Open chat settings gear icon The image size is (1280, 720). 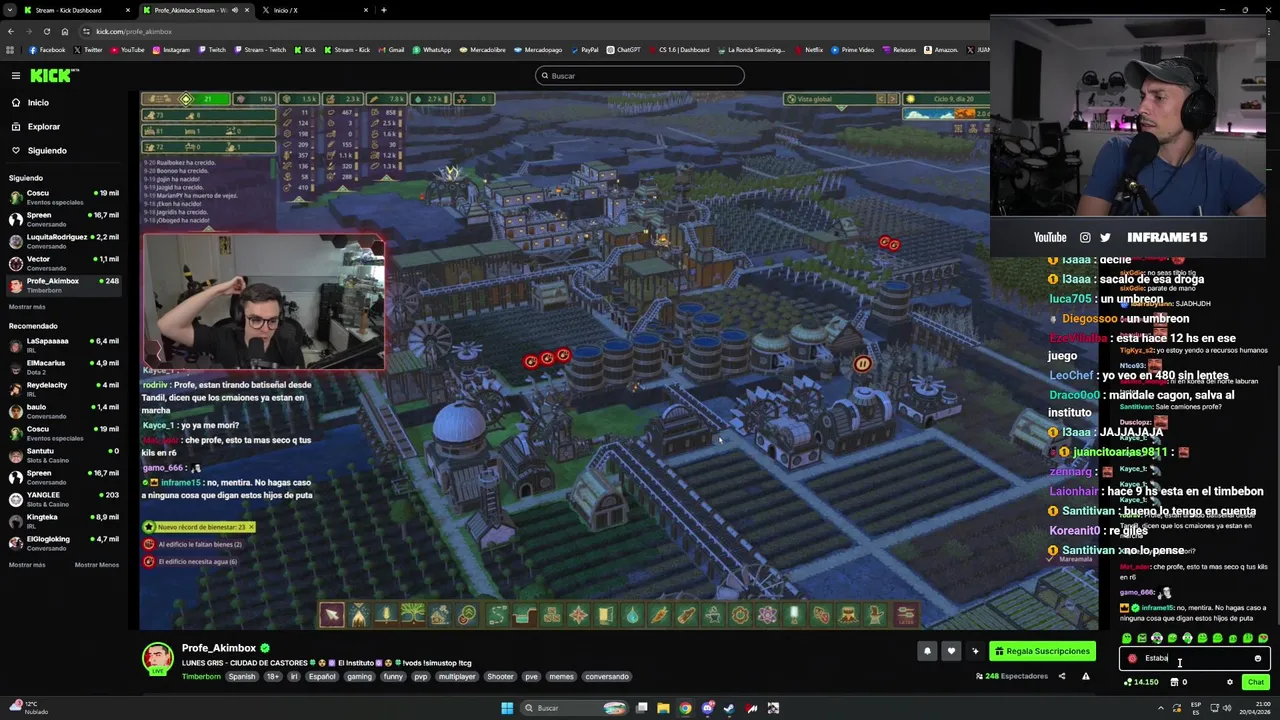1230,683
